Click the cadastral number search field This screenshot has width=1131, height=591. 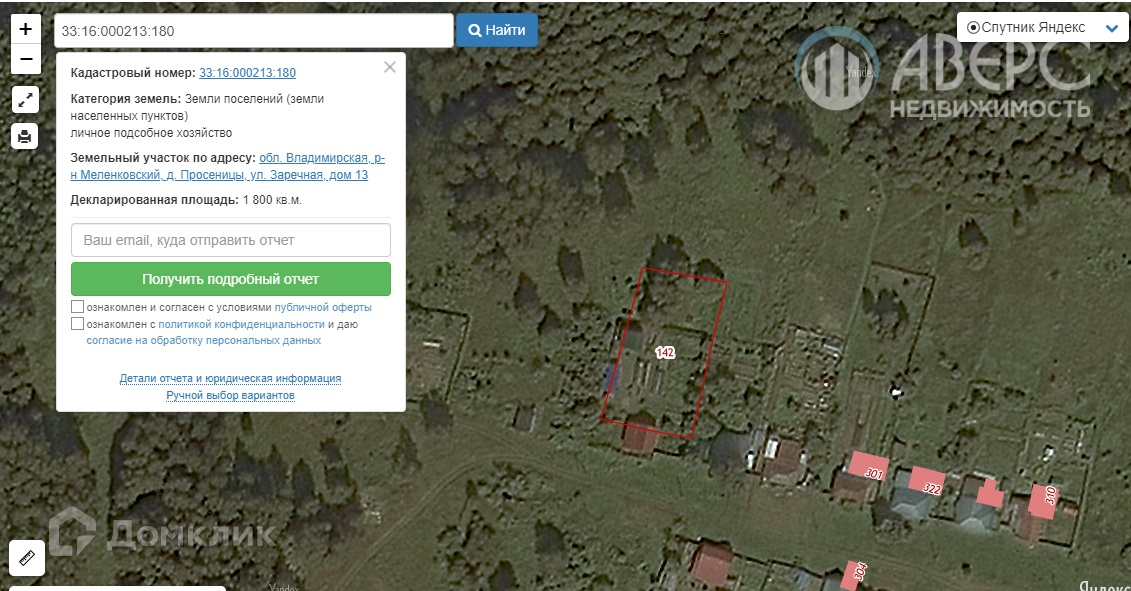[x=254, y=31]
